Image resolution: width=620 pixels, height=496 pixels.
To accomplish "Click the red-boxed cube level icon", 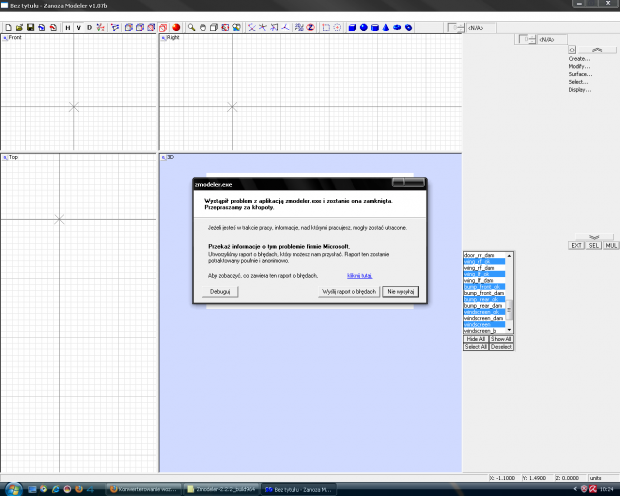I will coord(163,28).
